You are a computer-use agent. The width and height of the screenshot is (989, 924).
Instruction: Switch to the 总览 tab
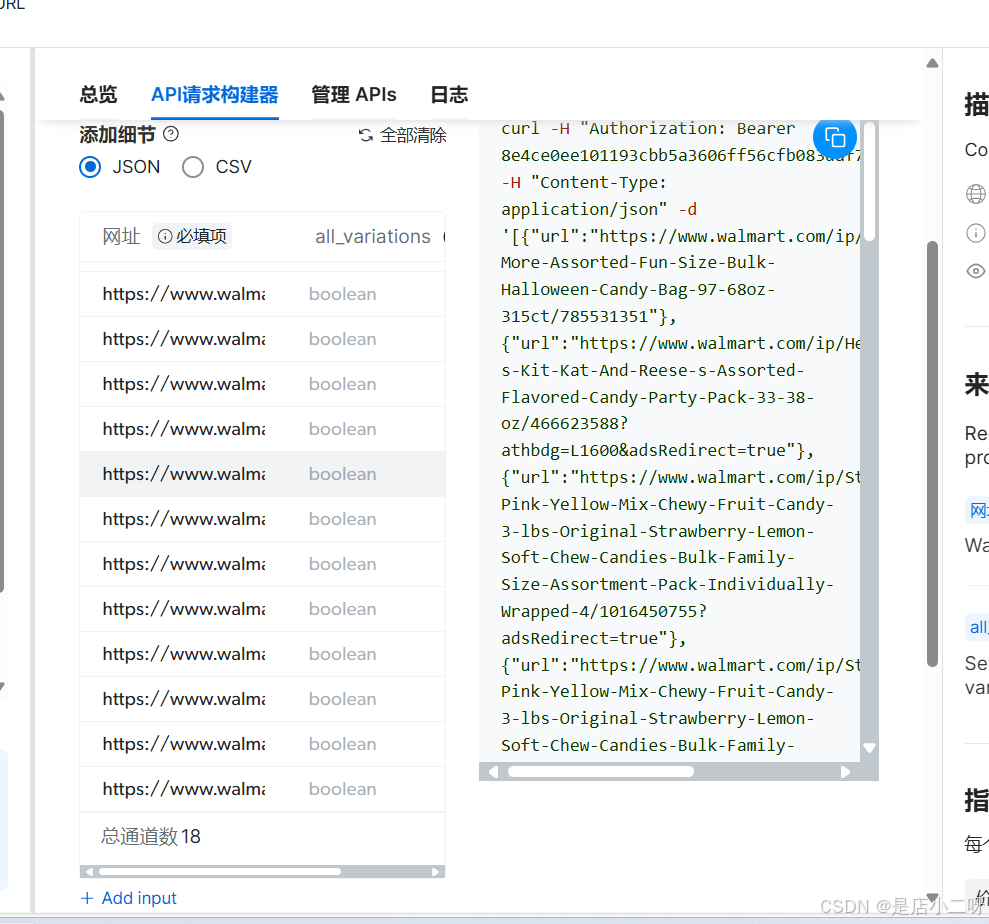tap(98, 95)
